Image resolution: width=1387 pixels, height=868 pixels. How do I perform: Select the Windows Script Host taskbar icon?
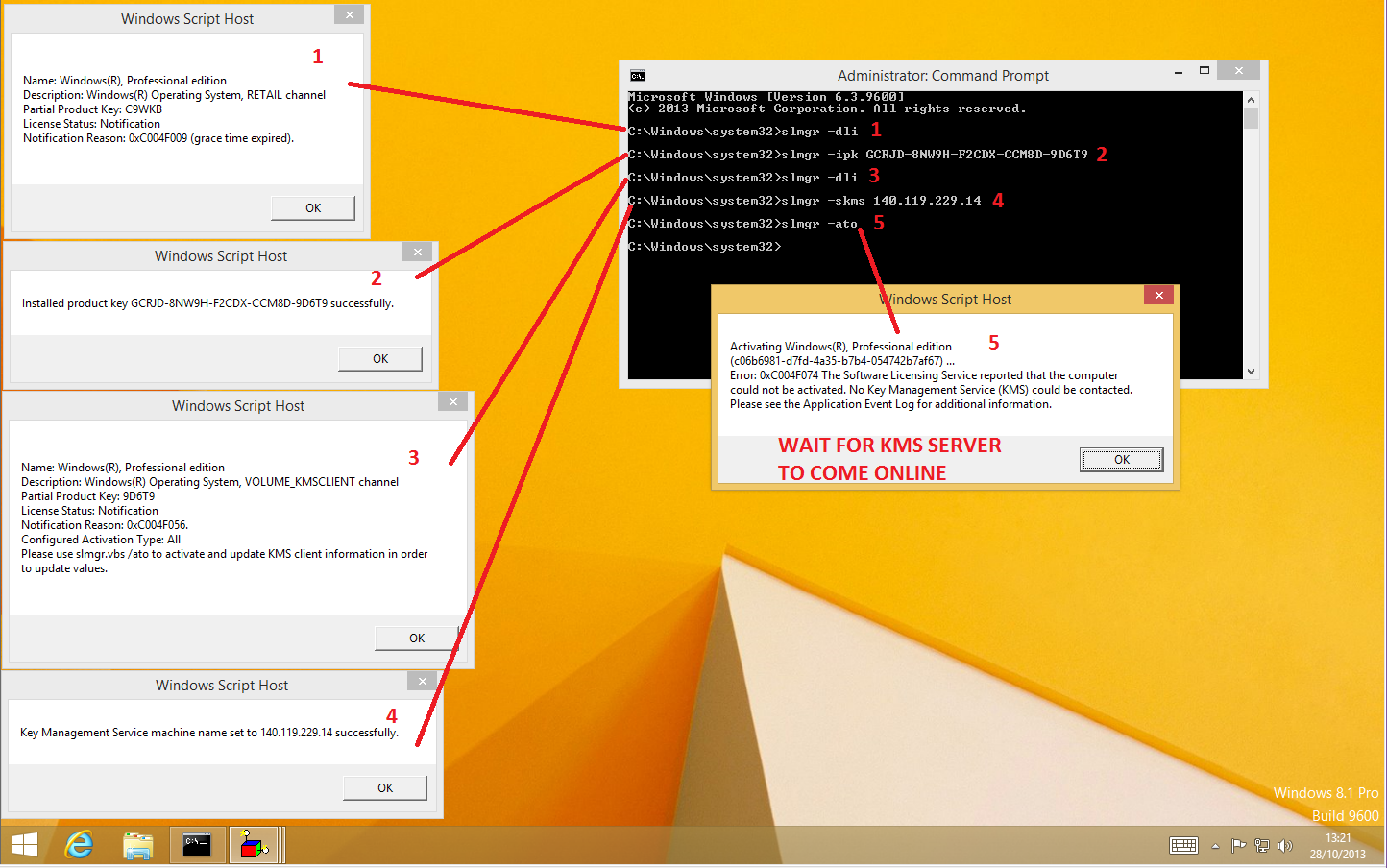255,845
